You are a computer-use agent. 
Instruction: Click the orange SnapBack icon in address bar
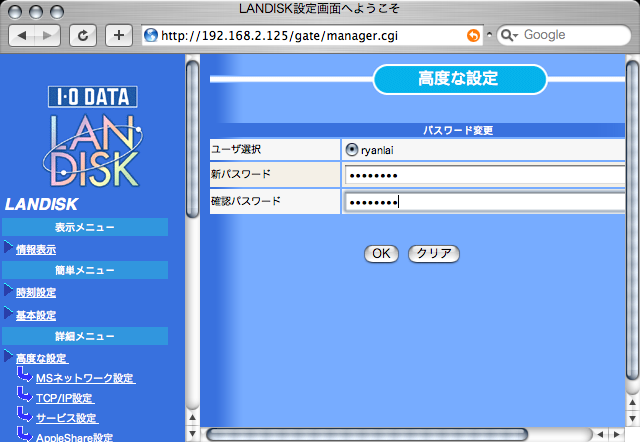(473, 36)
